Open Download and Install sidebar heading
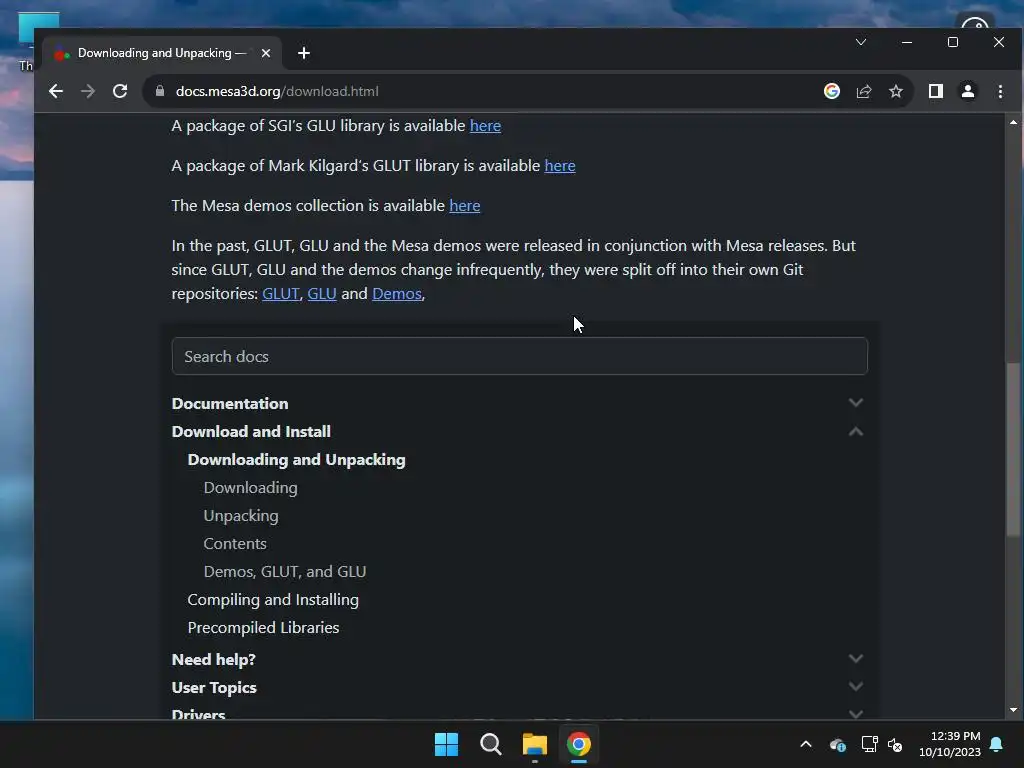The width and height of the screenshot is (1024, 768). coord(251,432)
